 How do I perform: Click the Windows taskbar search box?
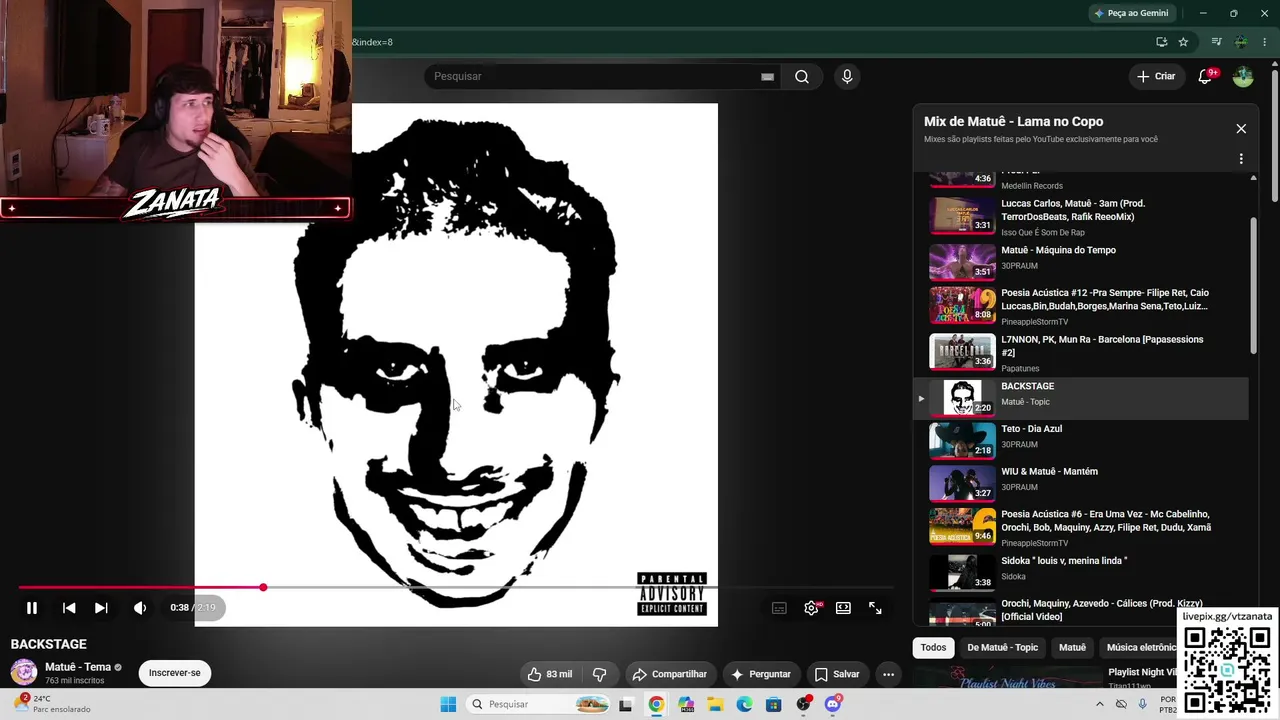[539, 704]
